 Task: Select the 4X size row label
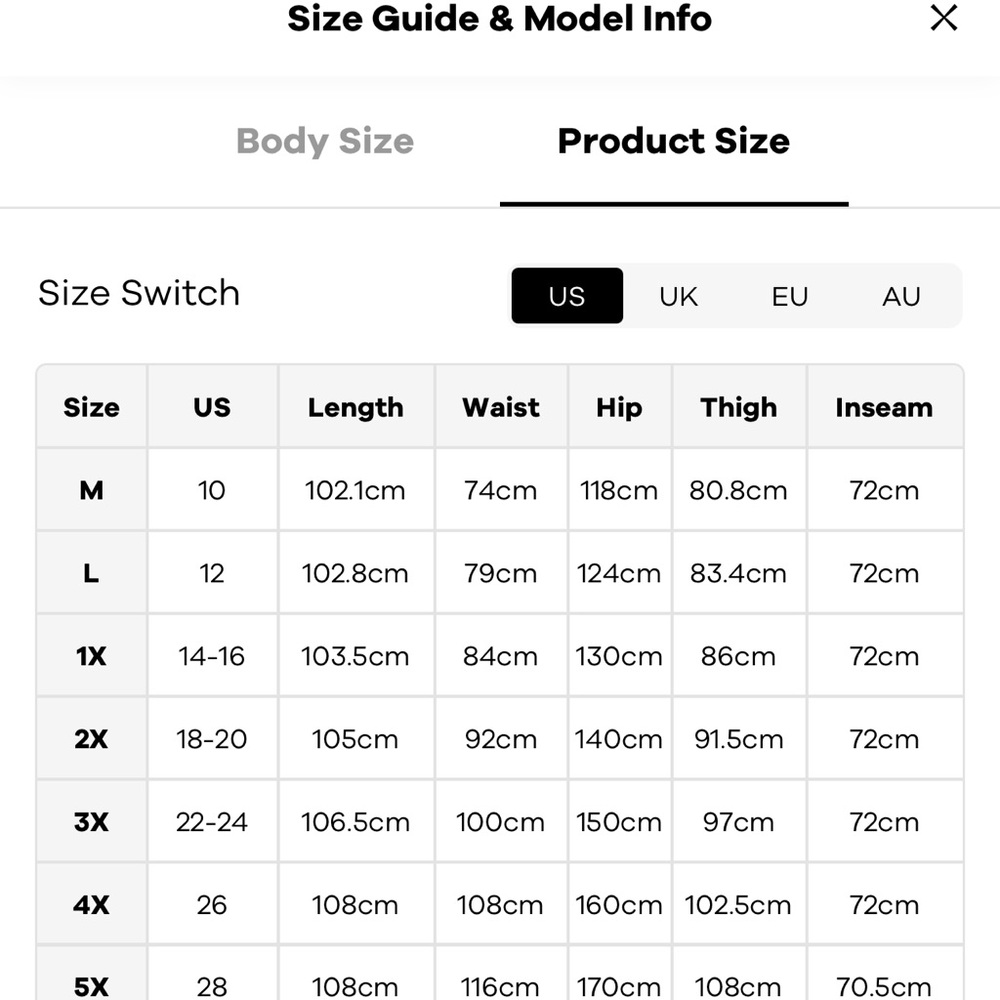coord(91,905)
